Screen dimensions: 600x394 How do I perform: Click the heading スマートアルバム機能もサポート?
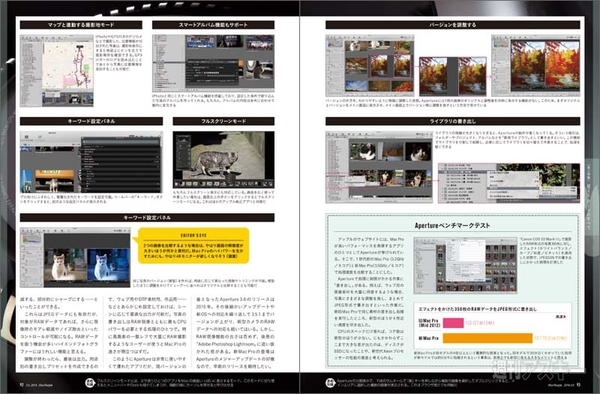coord(213,25)
